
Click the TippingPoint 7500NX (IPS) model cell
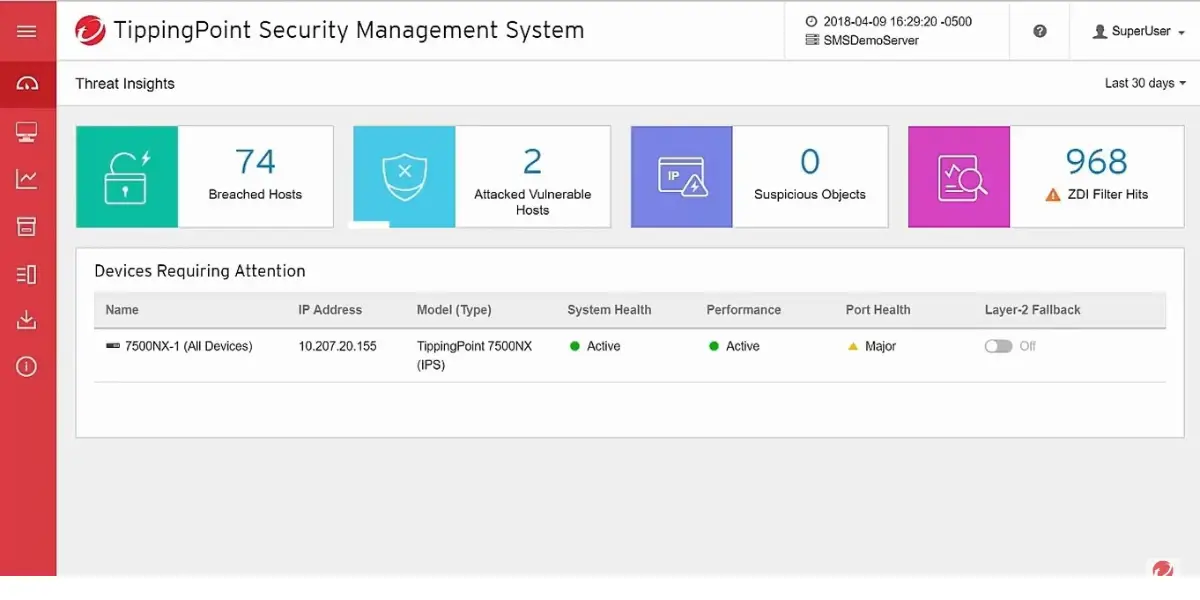[475, 355]
